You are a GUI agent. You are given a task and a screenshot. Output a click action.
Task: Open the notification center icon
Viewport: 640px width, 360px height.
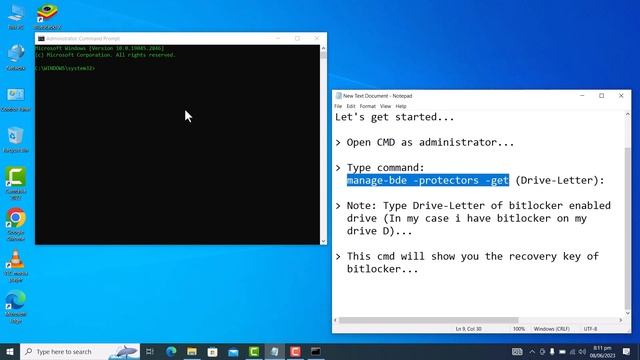pyautogui.click(x=627, y=351)
